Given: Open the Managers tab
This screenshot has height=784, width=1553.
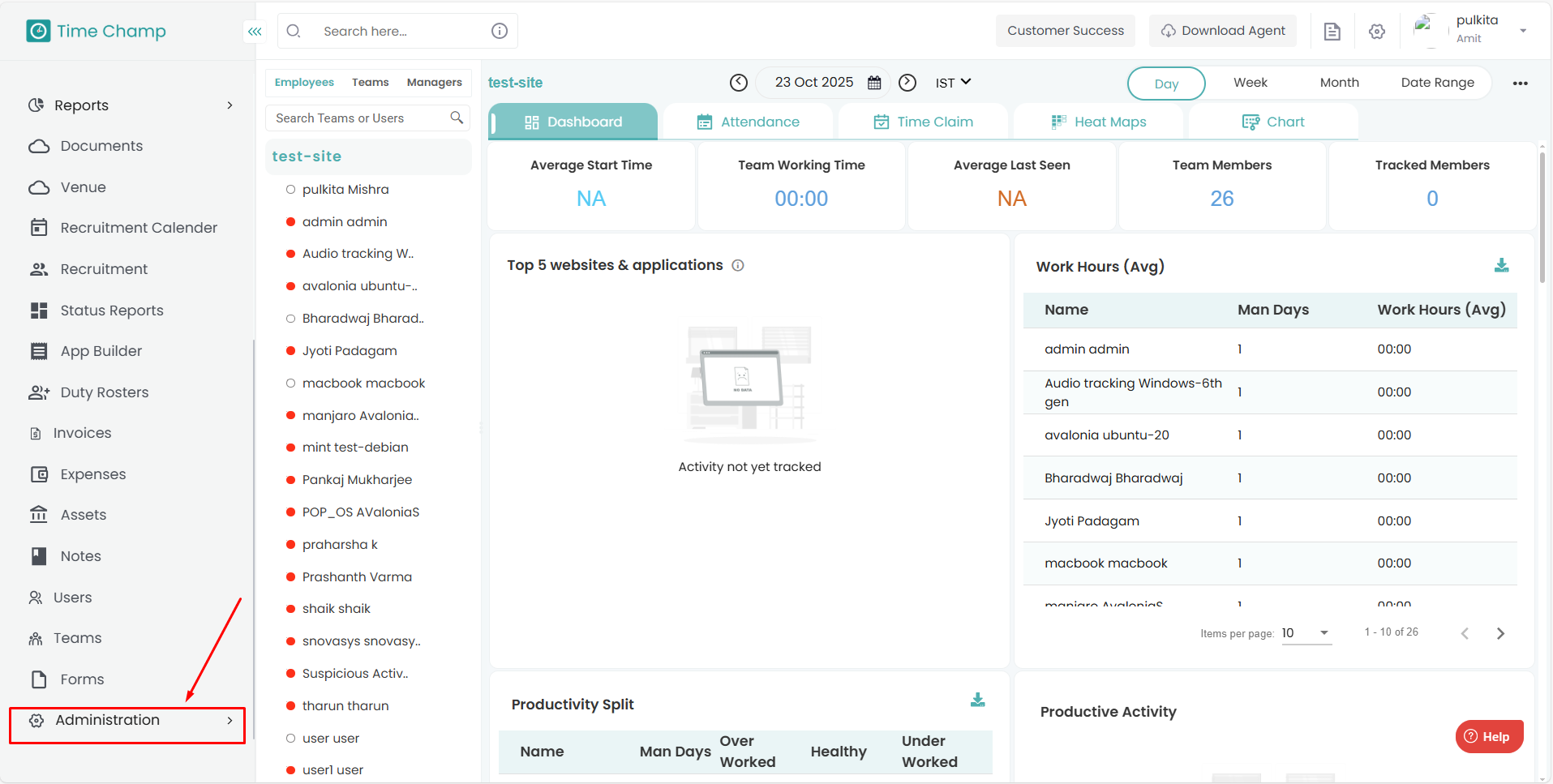Looking at the screenshot, I should pos(434,83).
